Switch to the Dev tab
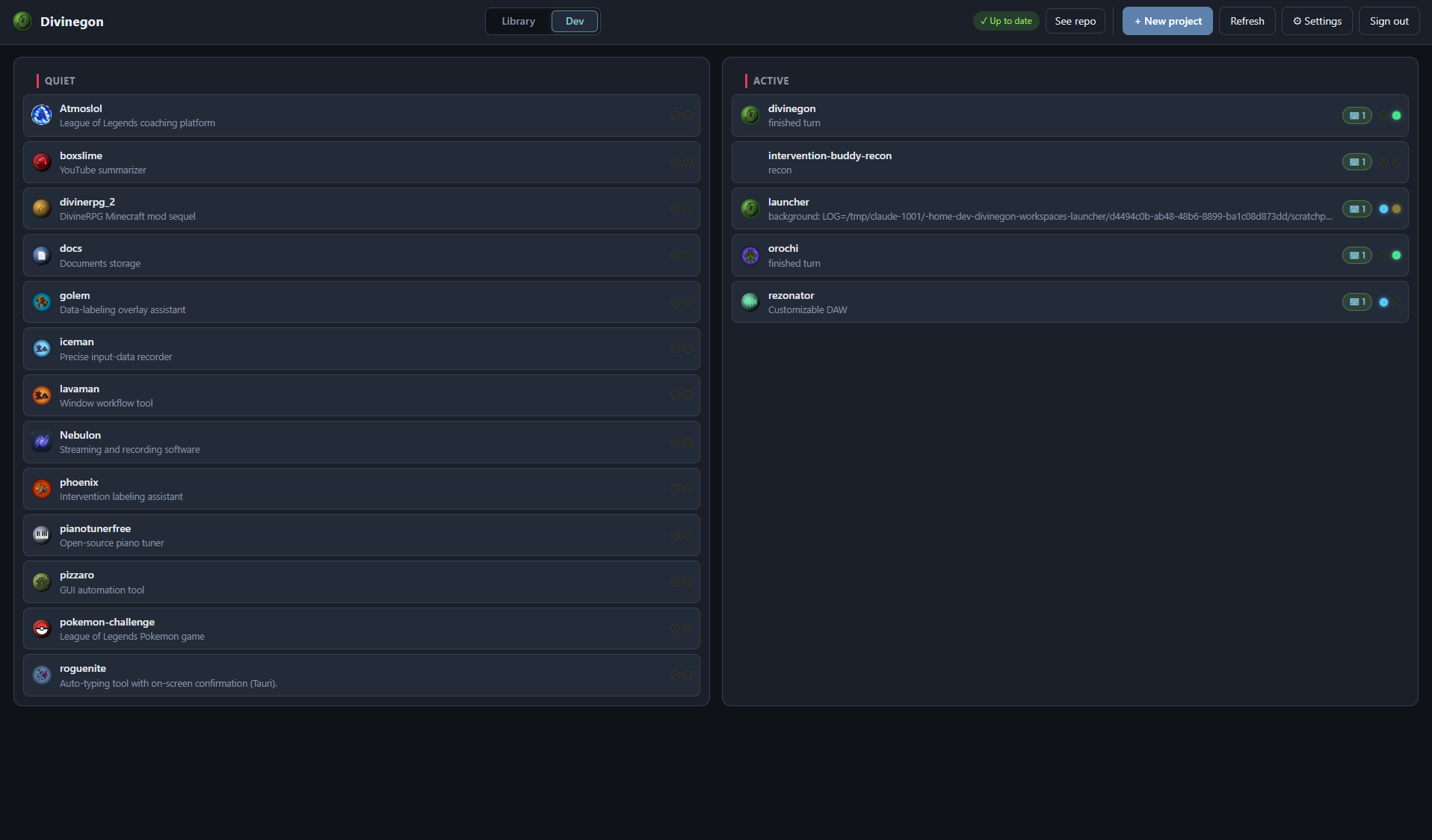 point(575,21)
